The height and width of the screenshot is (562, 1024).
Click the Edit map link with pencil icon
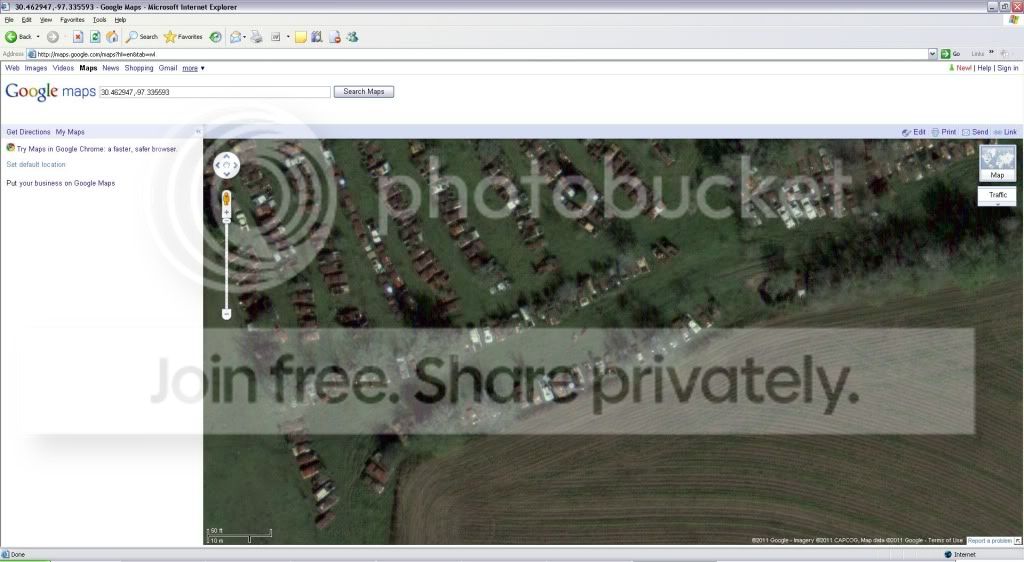[x=914, y=132]
